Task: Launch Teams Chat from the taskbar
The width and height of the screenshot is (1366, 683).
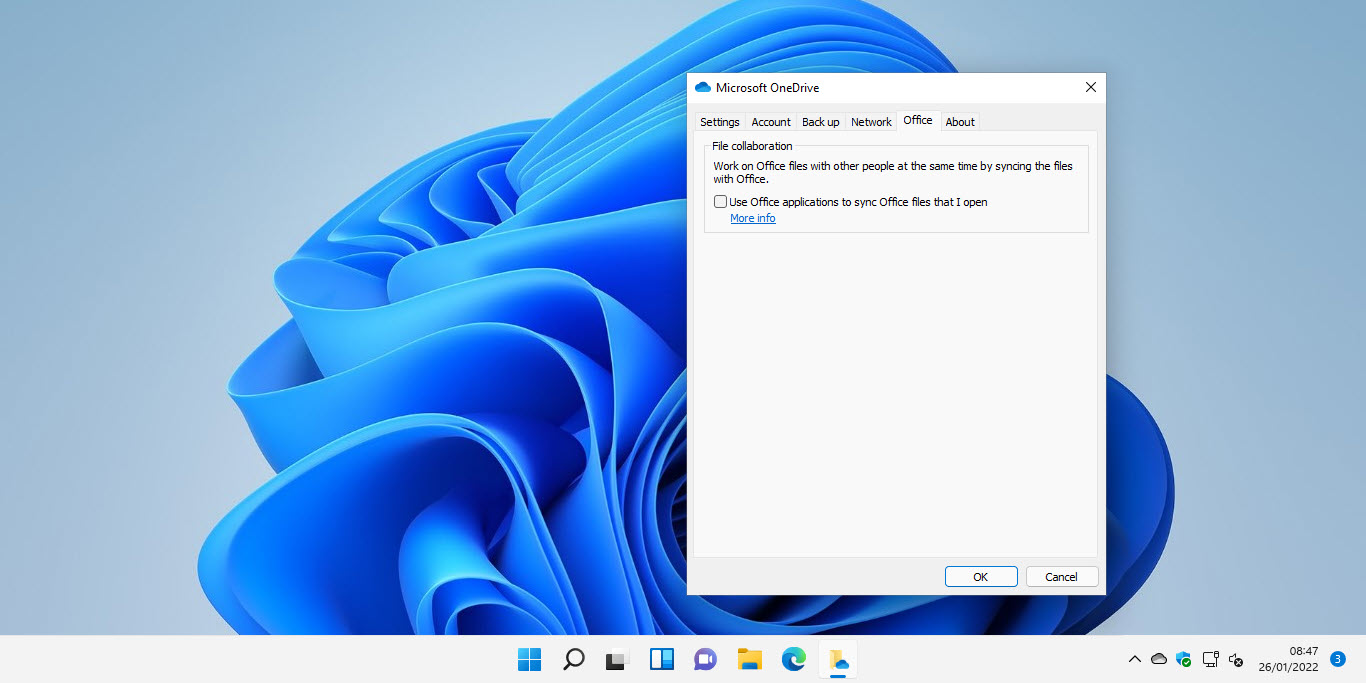Action: tap(705, 659)
